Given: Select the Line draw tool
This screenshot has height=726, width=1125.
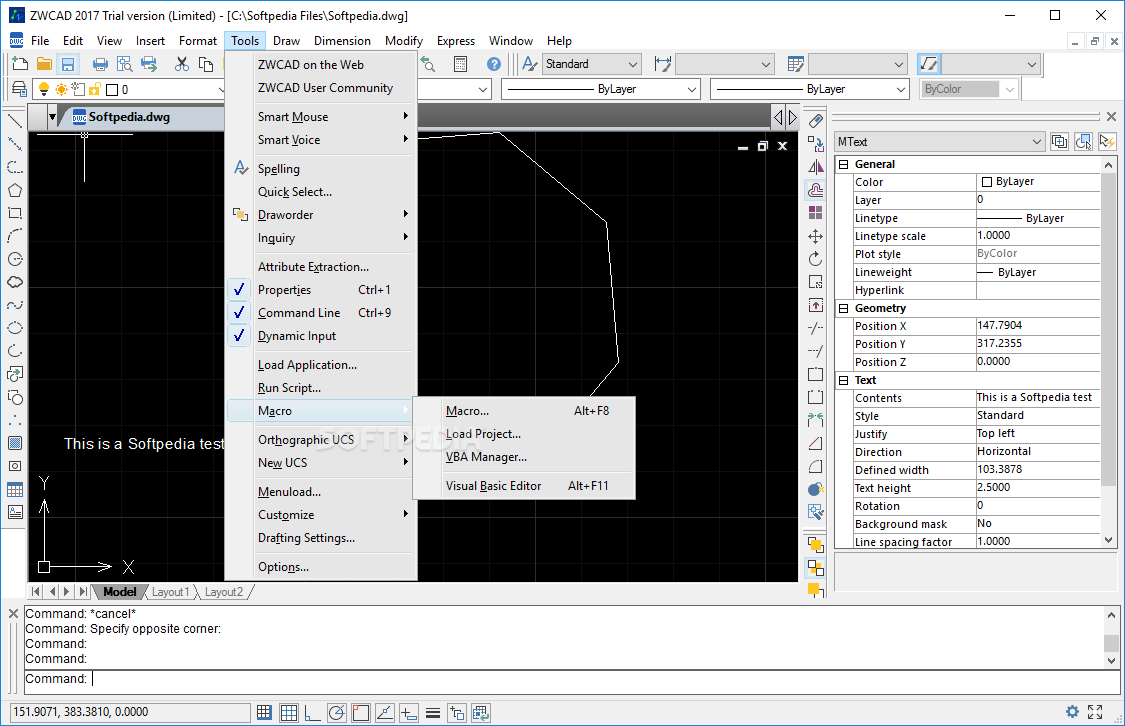Looking at the screenshot, I should [14, 121].
